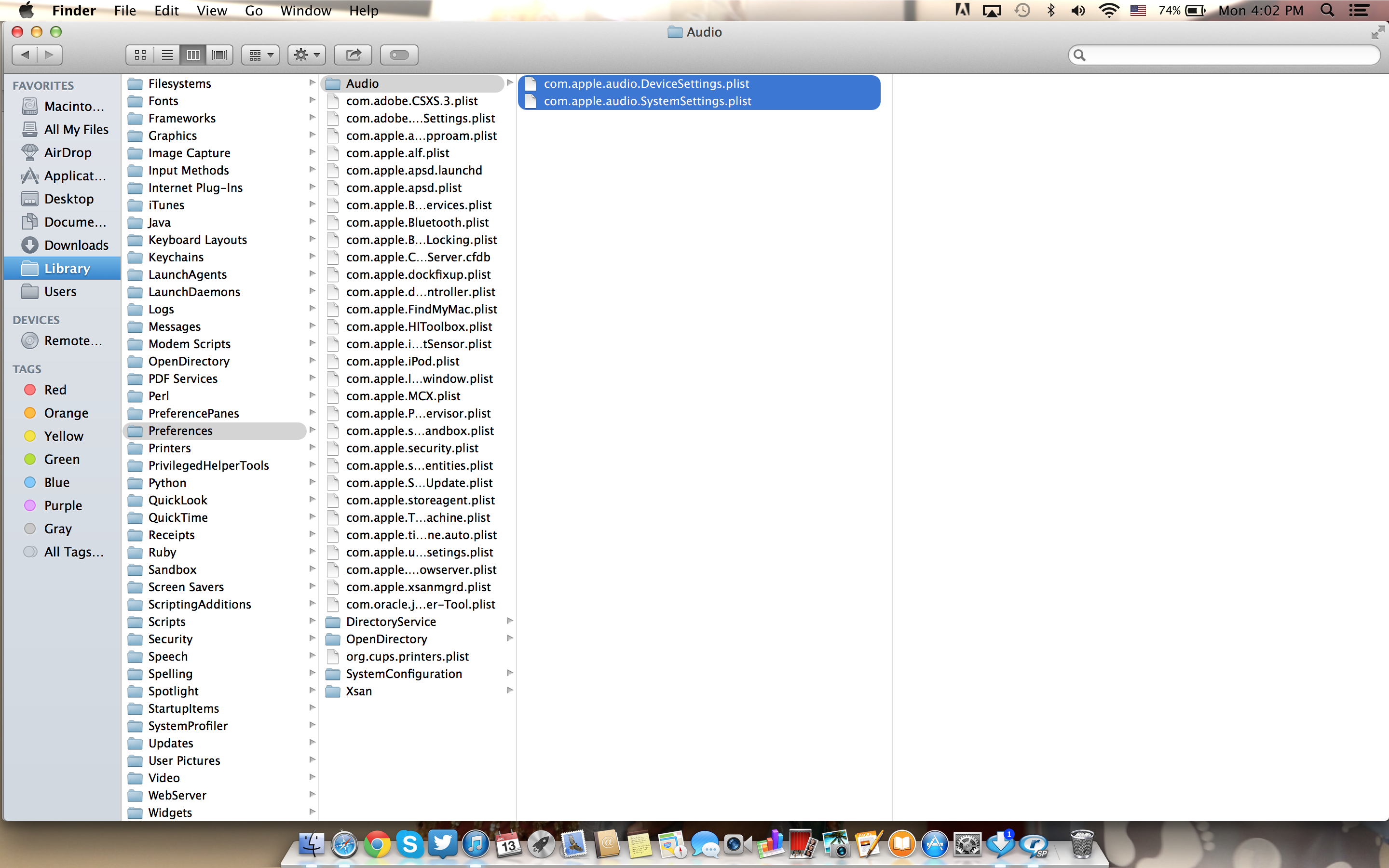Viewport: 1389px width, 868px height.
Task: Open the Go menu
Action: (253, 10)
